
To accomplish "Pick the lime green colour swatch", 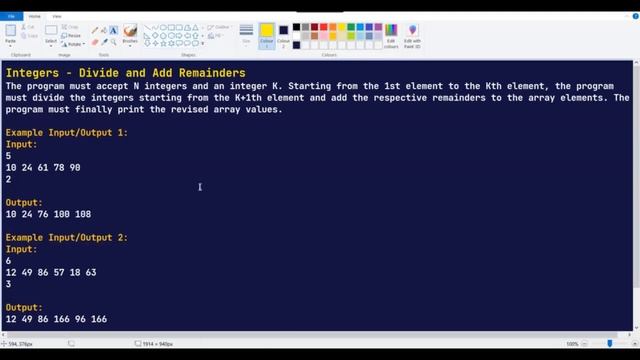I will point(351,36).
